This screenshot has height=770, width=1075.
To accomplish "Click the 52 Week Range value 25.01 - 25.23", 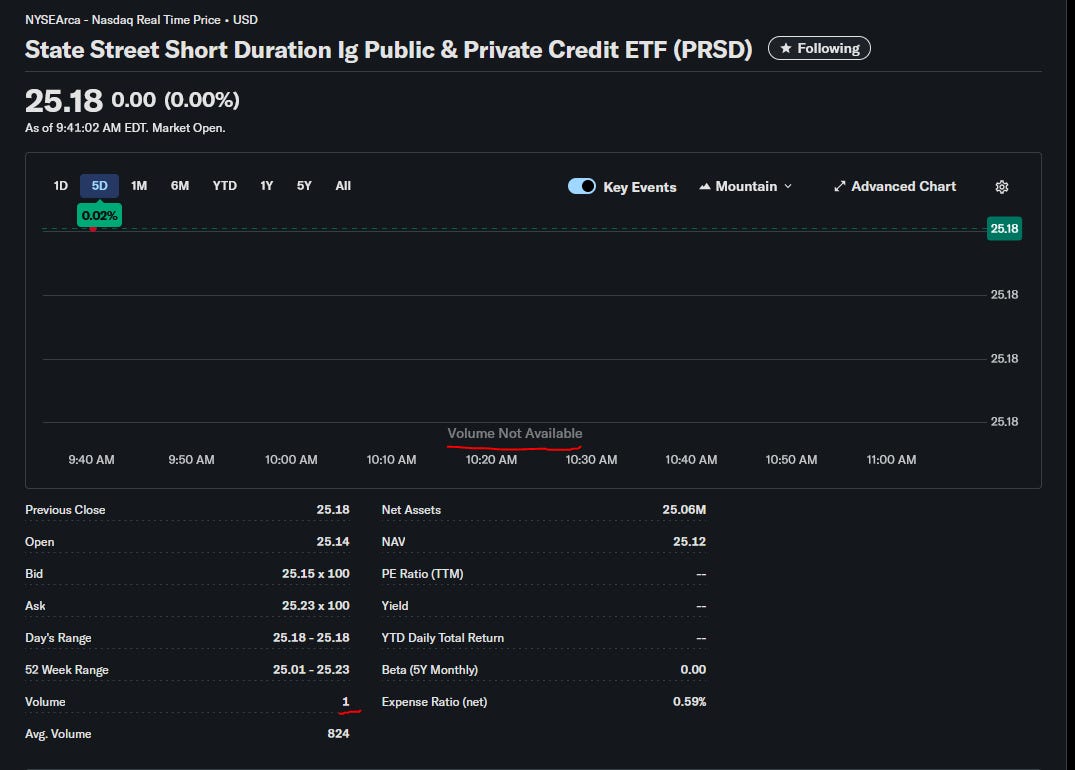I will coord(311,669).
